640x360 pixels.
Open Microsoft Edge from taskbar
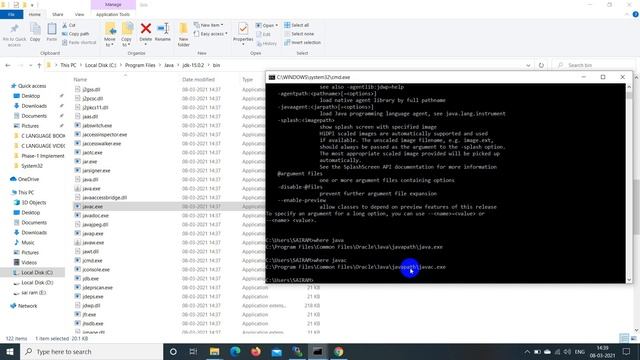235,351
